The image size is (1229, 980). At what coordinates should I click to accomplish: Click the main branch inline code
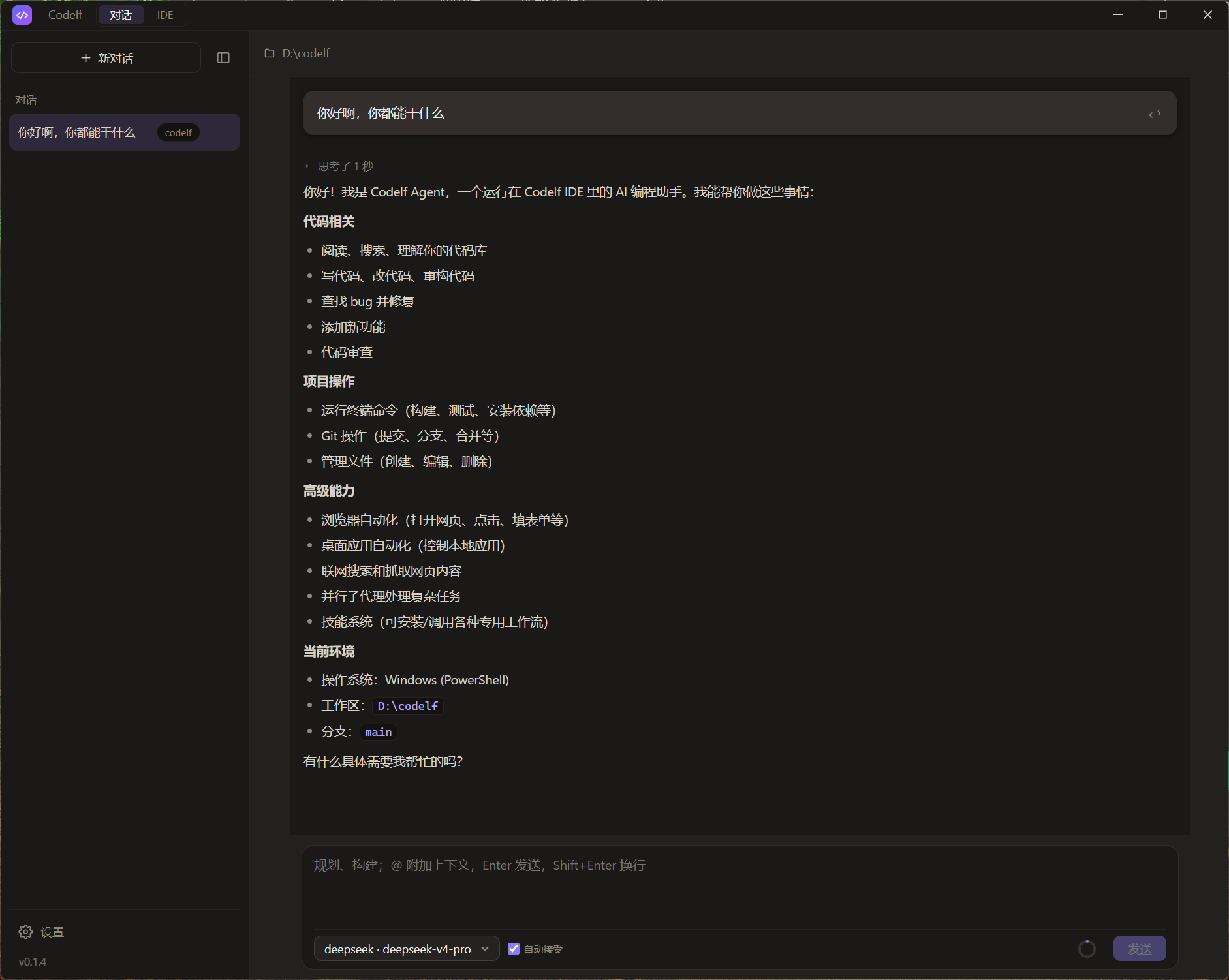point(379,732)
